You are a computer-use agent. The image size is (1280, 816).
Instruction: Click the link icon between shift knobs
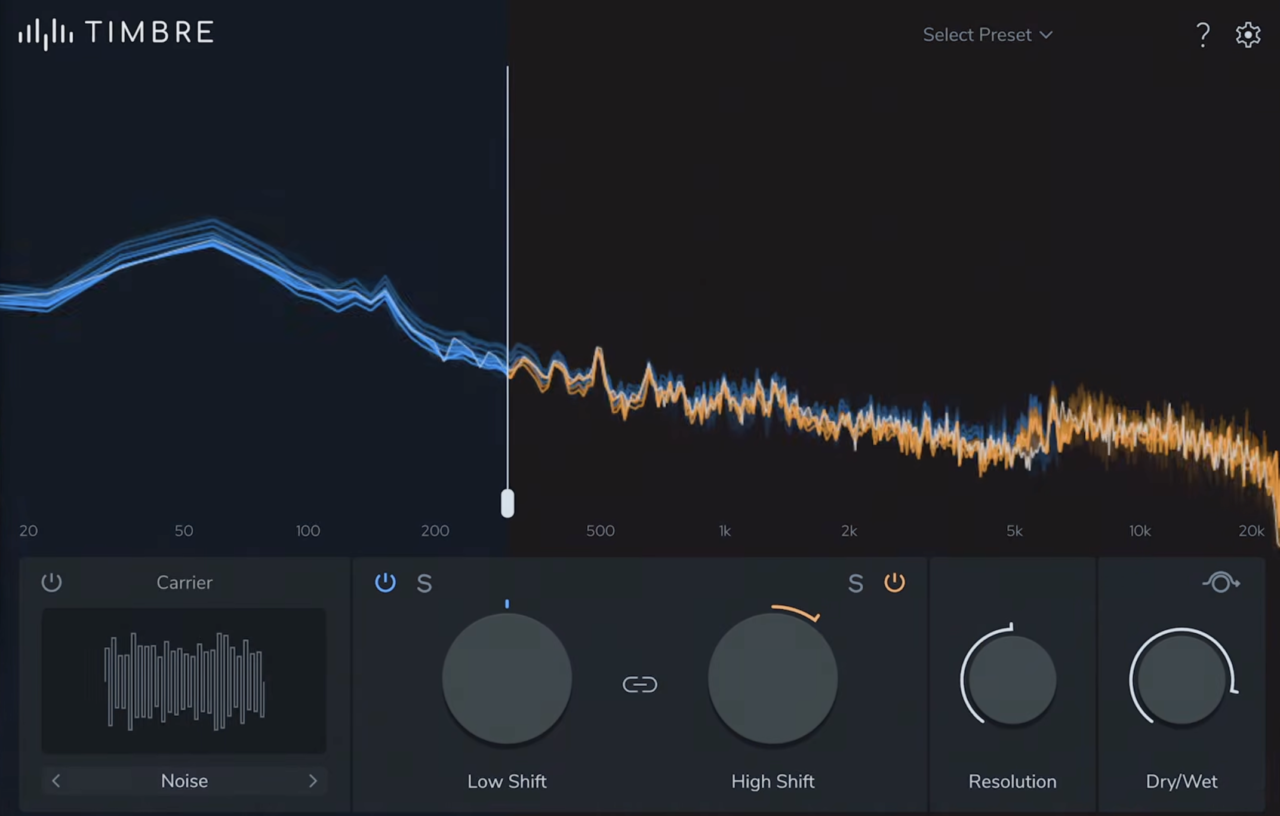point(640,684)
